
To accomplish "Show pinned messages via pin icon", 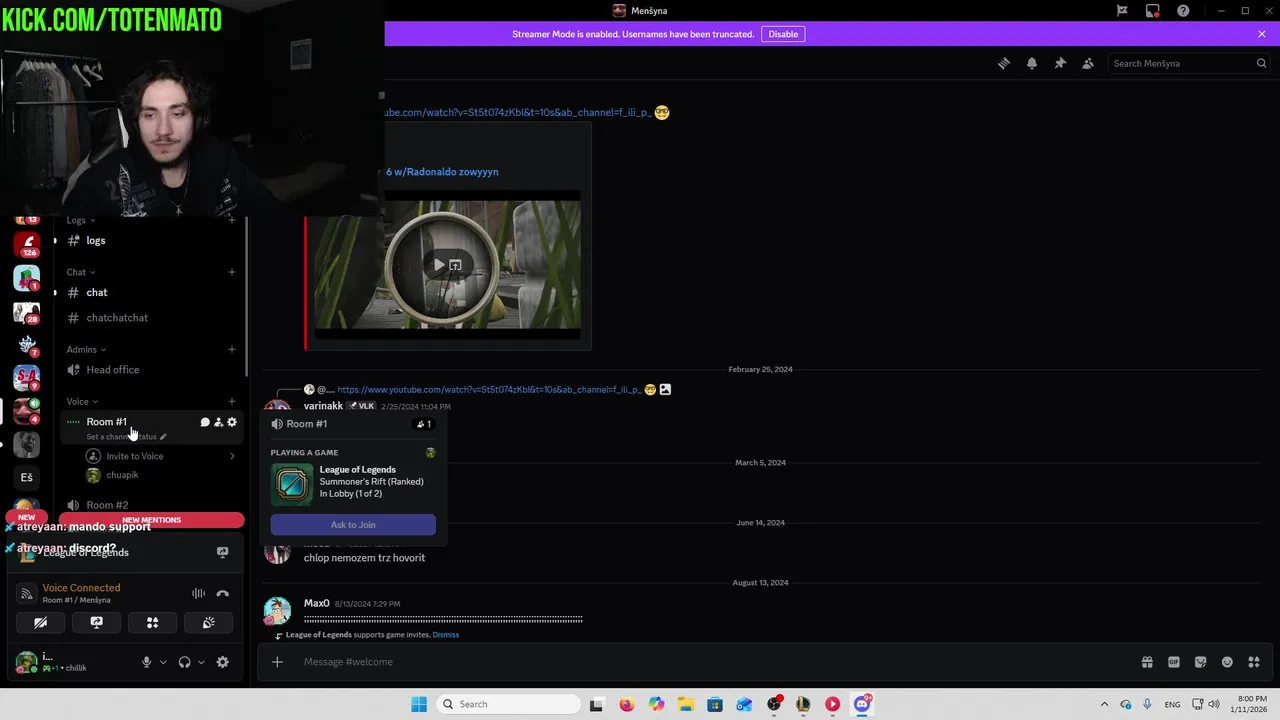I will (1060, 63).
